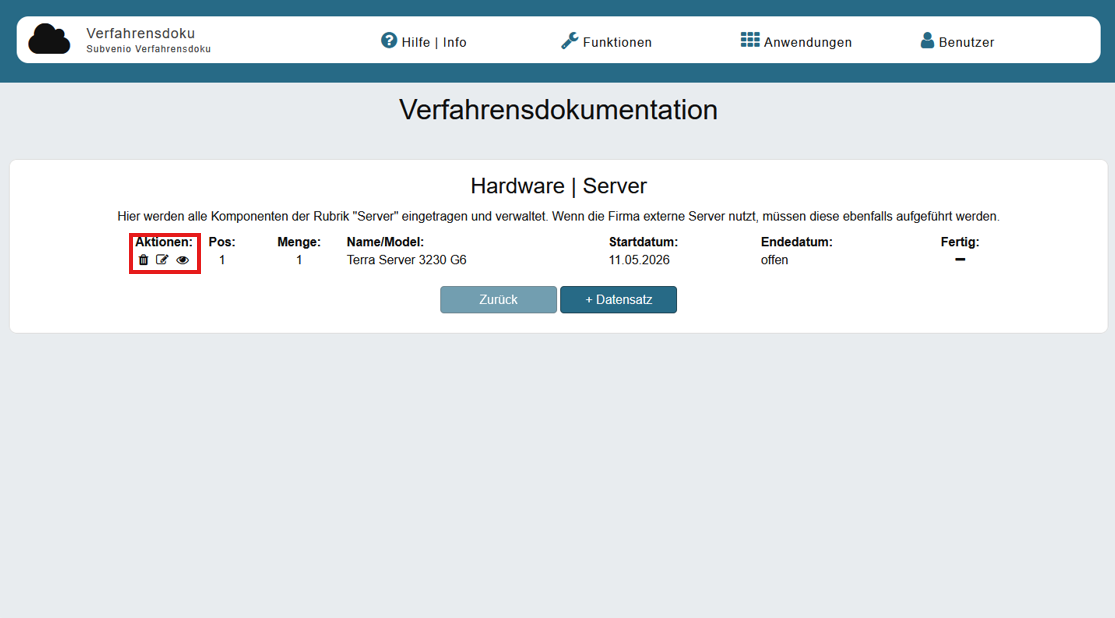Viewport: 1115px width, 618px height.
Task: Edit the Terra Server 3230 G6 record
Action: (162, 260)
